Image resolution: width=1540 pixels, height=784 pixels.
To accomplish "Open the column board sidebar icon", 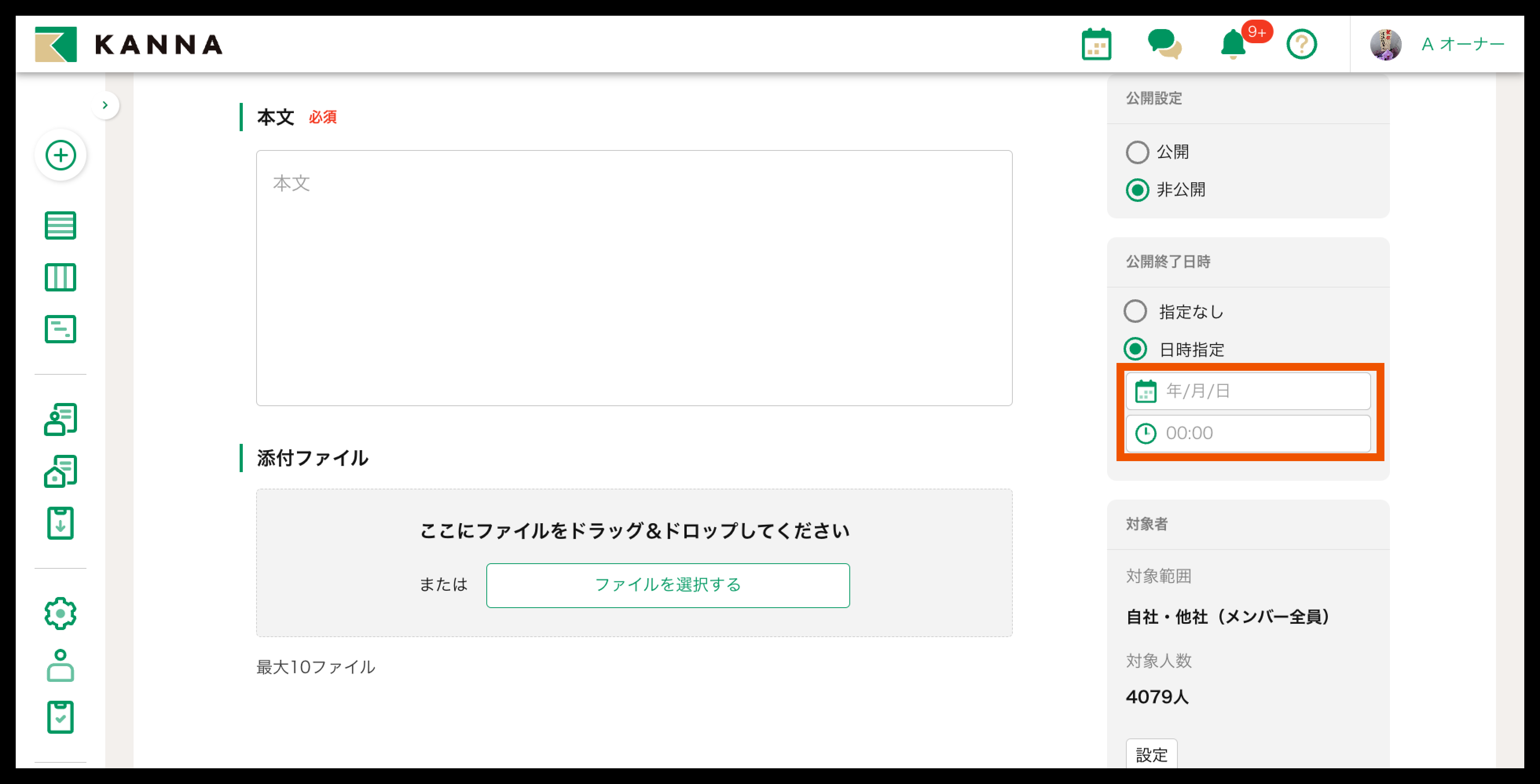I will [x=60, y=277].
